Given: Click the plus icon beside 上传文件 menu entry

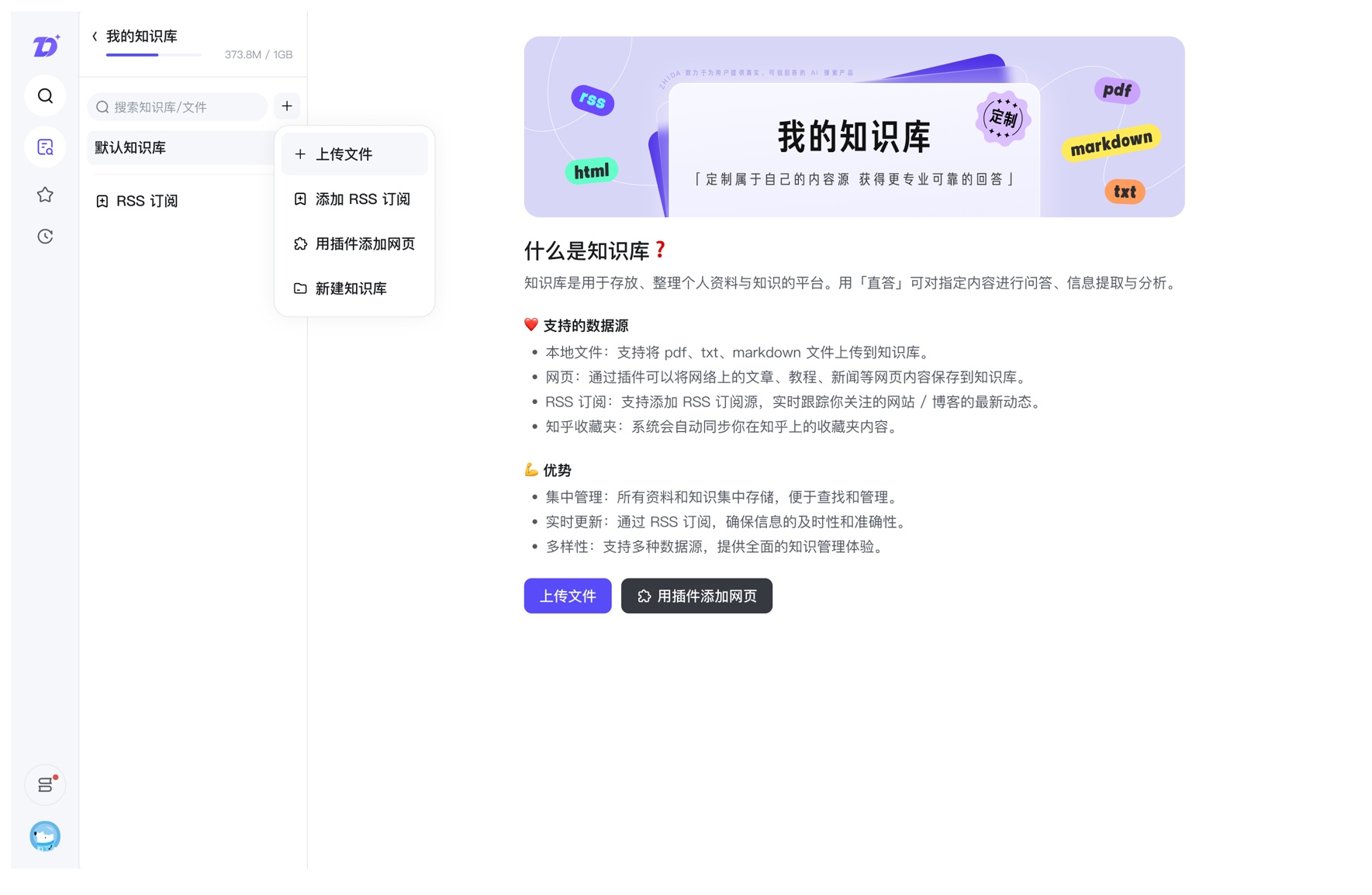Looking at the screenshot, I should (x=300, y=154).
